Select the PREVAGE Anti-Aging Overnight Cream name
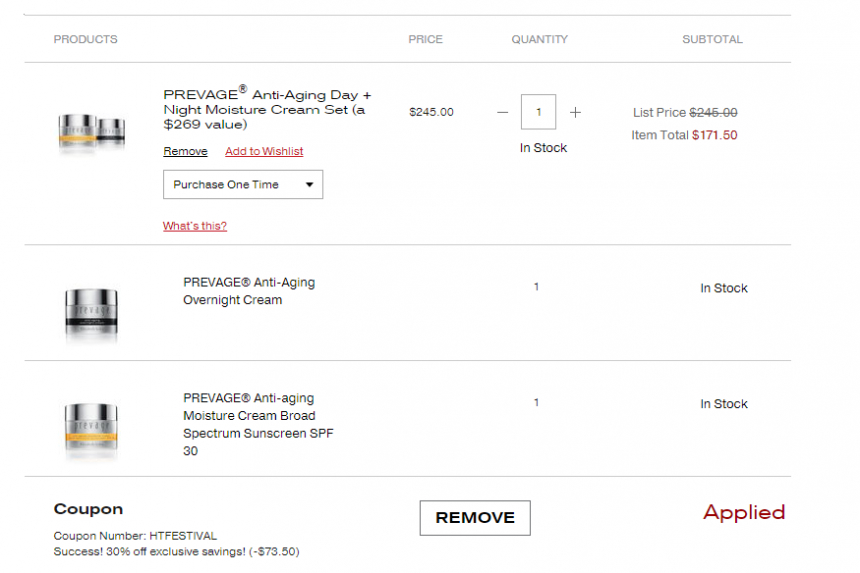Viewport: 860px width, 573px height. coord(249,291)
